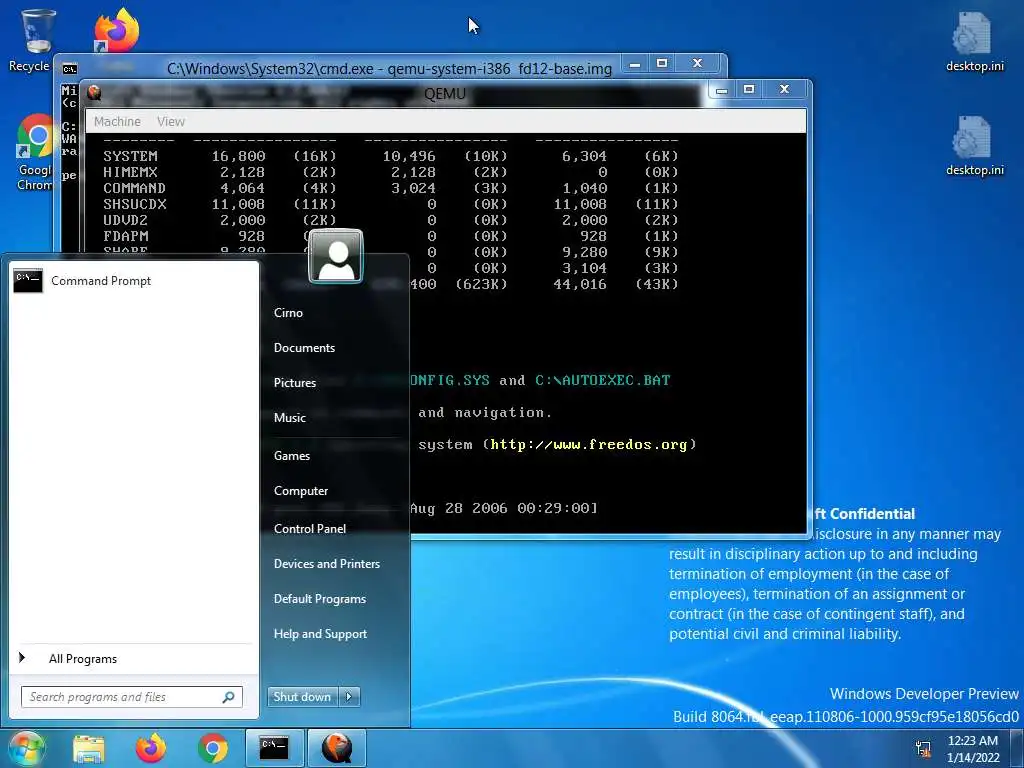The width and height of the screenshot is (1024, 768).
Task: Click the C:\AUTOEXEC.BAT text in QEMU
Action: [x=602, y=380]
